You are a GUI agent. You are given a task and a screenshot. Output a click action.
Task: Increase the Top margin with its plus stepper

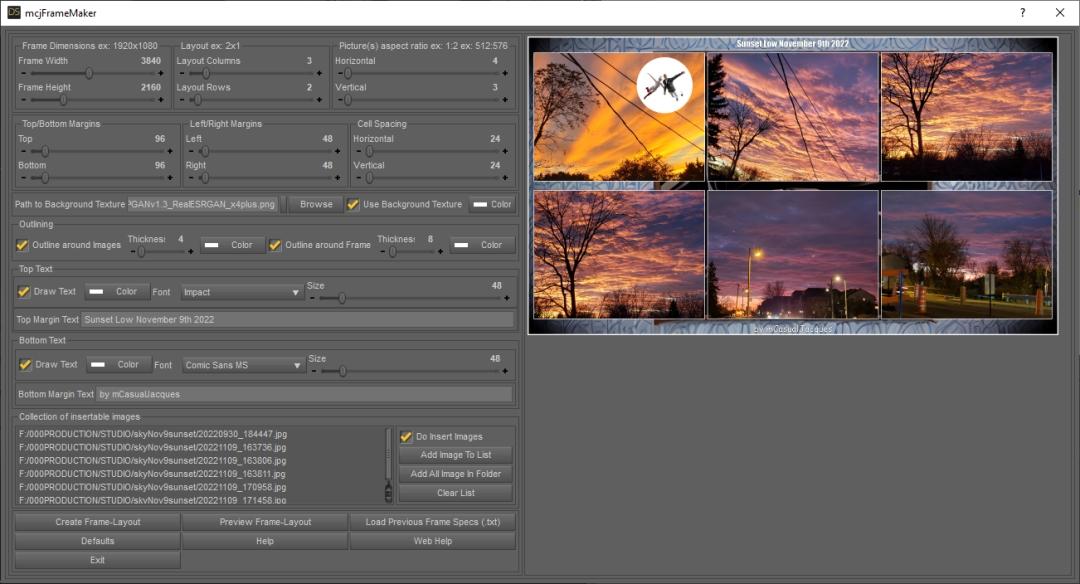(x=169, y=151)
